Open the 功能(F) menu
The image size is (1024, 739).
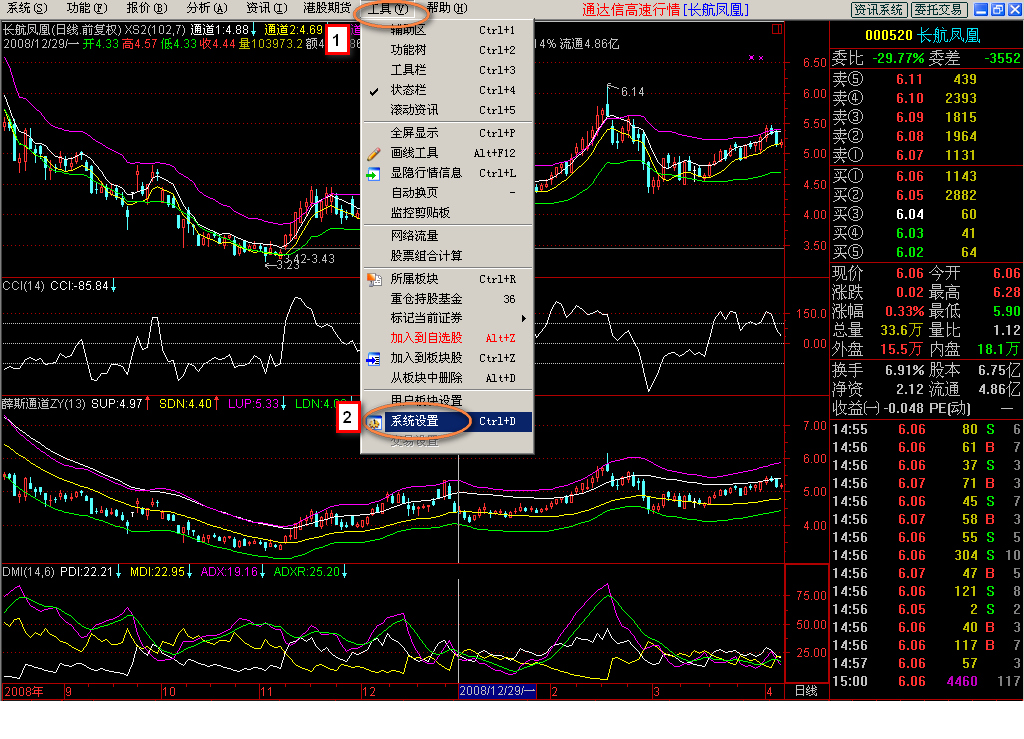(x=87, y=8)
